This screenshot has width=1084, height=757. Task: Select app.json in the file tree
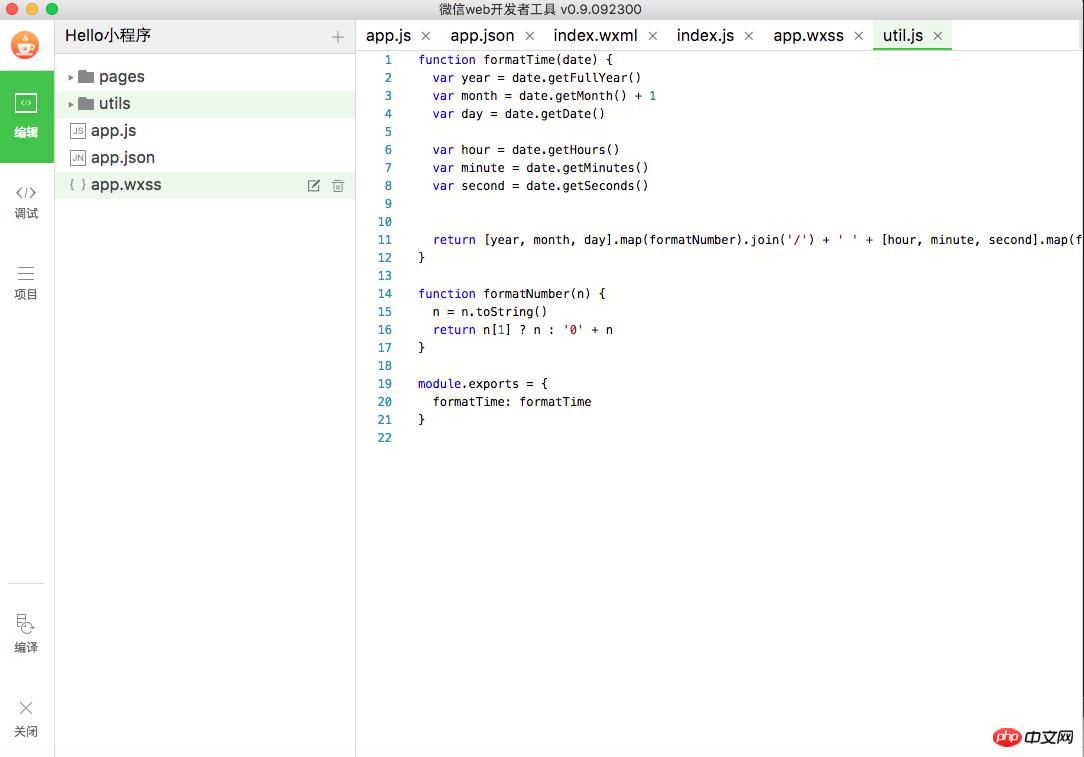122,158
